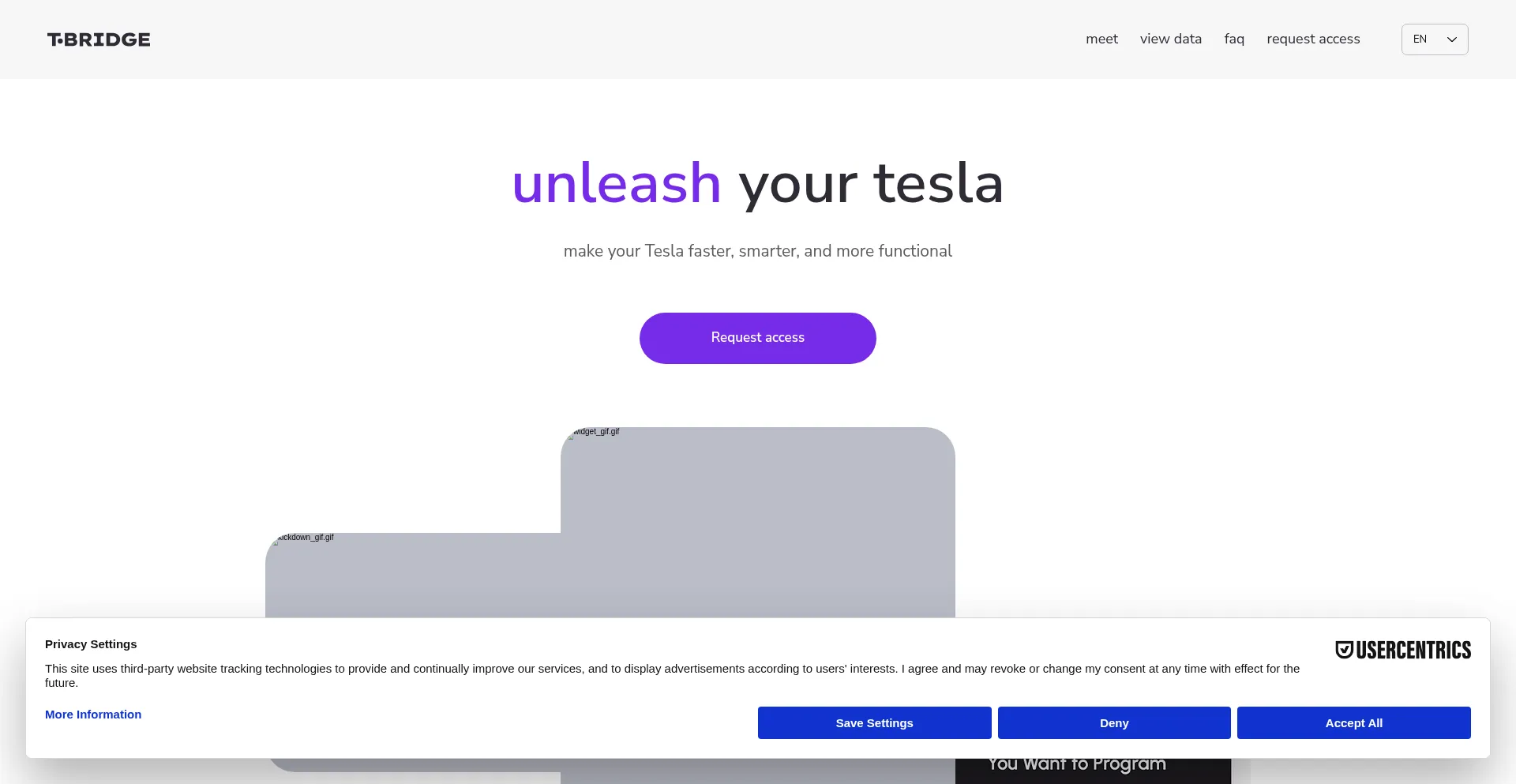The height and width of the screenshot is (784, 1516).
Task: Click Save Settings in privacy banner
Action: [x=874, y=723]
